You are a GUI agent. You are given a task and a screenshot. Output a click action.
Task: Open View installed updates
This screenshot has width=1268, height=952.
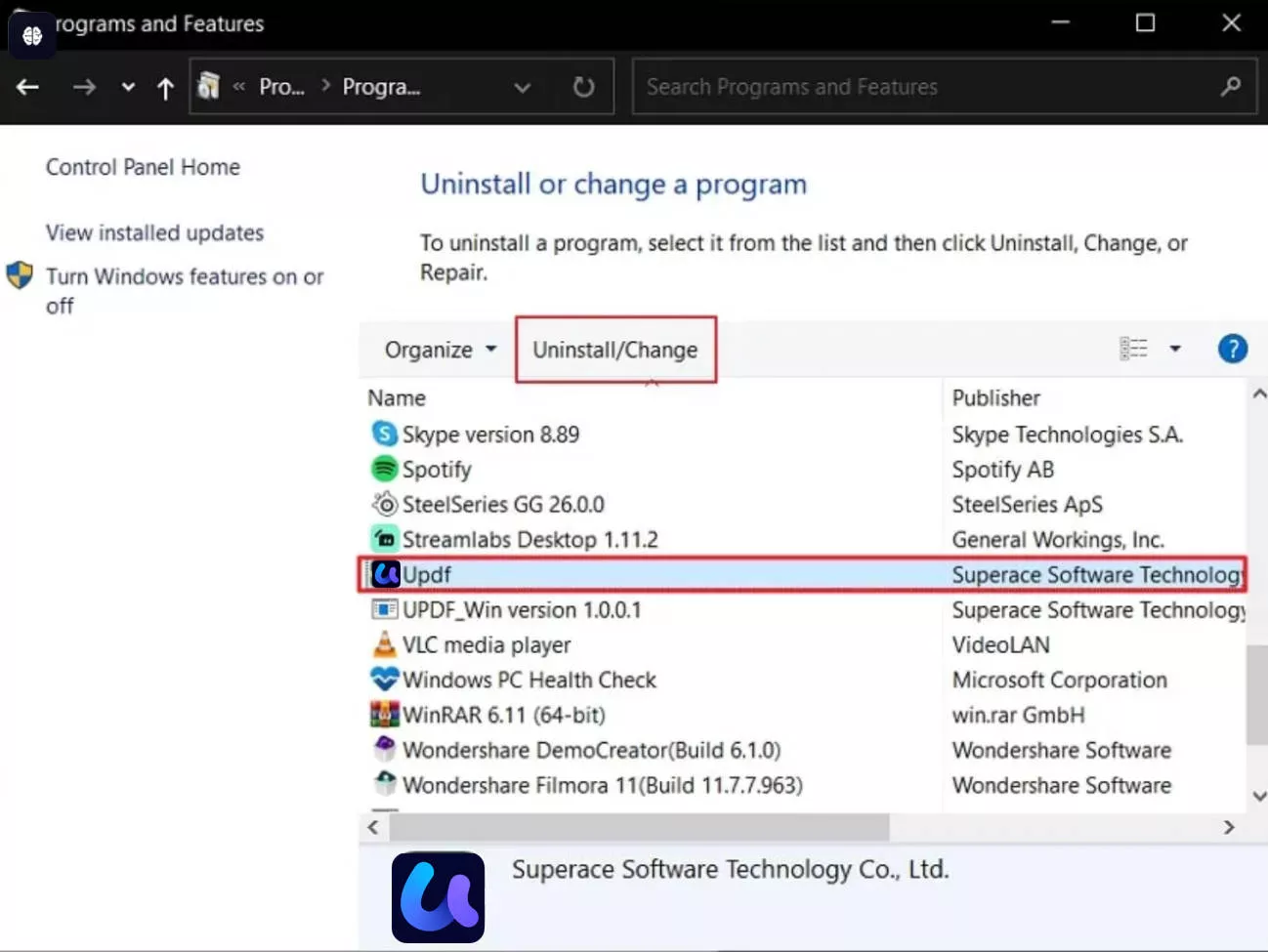tap(154, 232)
